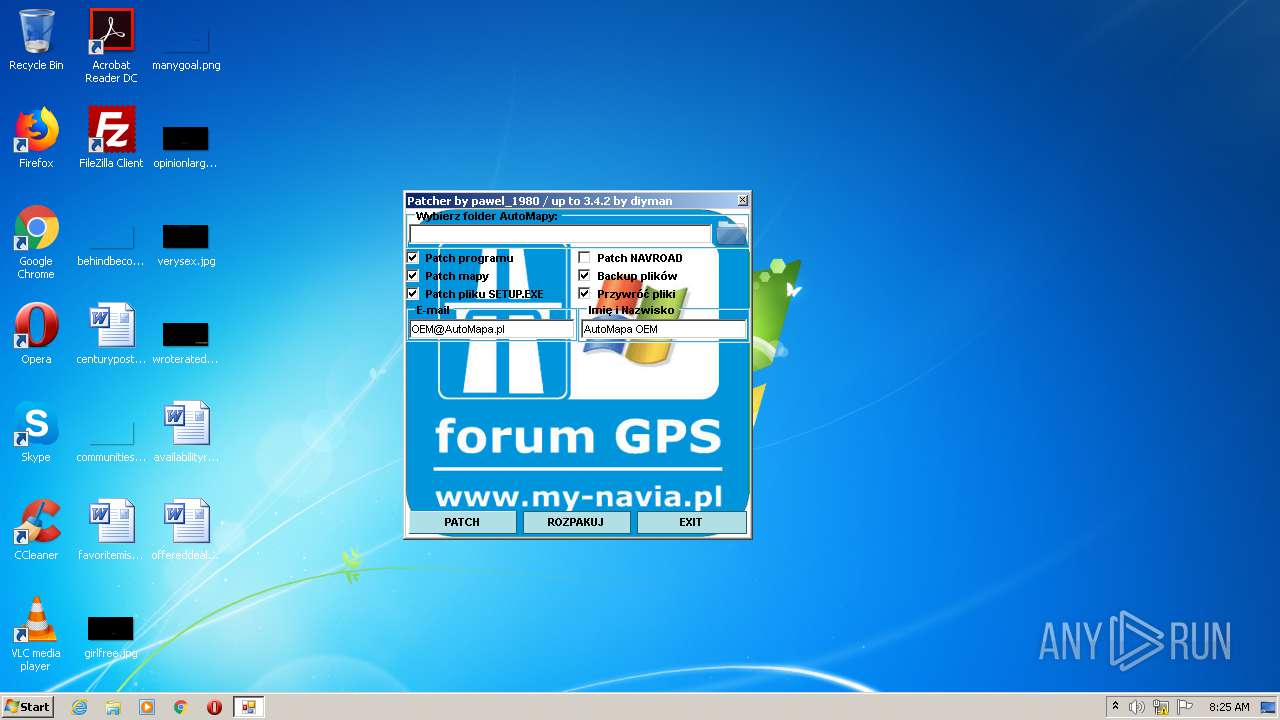The width and height of the screenshot is (1280, 720).
Task: Open Internet Explorer in taskbar
Action: click(79, 707)
